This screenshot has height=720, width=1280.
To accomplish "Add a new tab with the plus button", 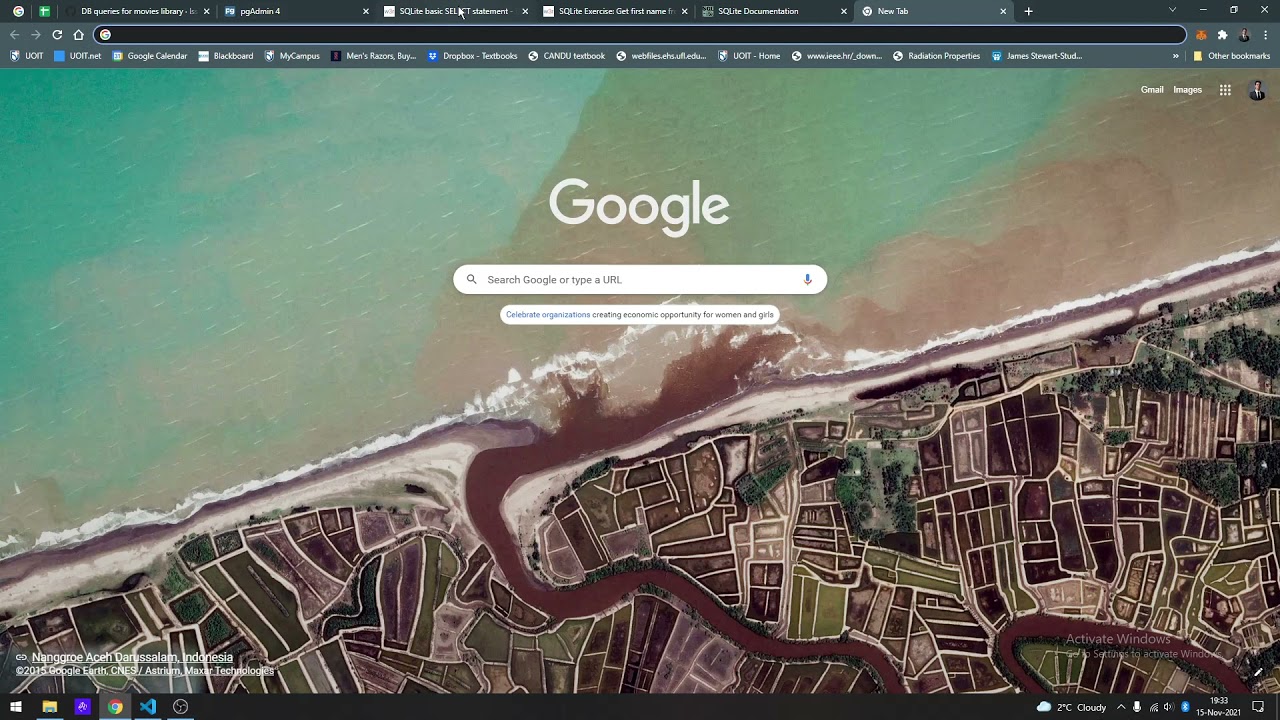I will tap(1028, 11).
